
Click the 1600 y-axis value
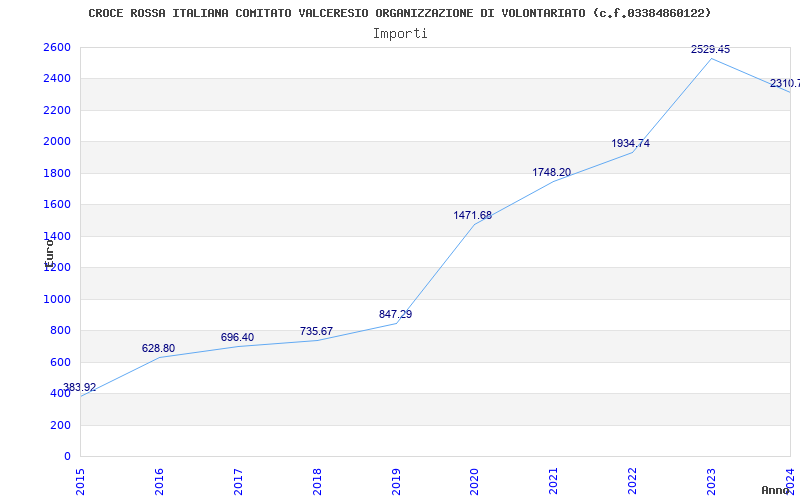pos(57,205)
